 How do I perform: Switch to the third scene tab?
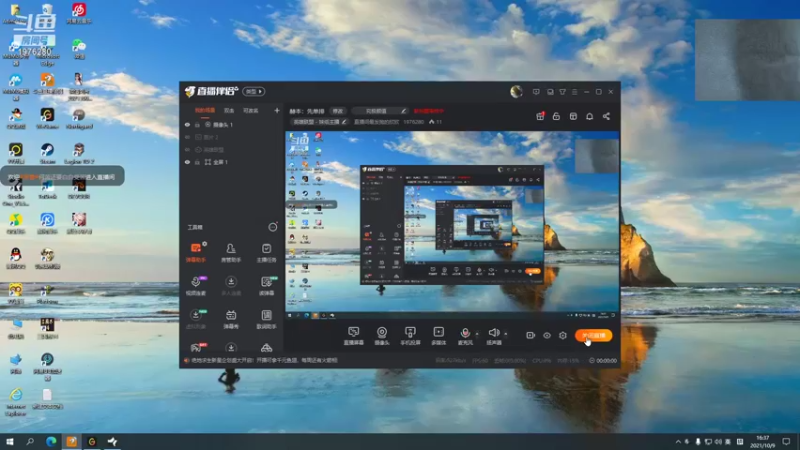(x=251, y=110)
